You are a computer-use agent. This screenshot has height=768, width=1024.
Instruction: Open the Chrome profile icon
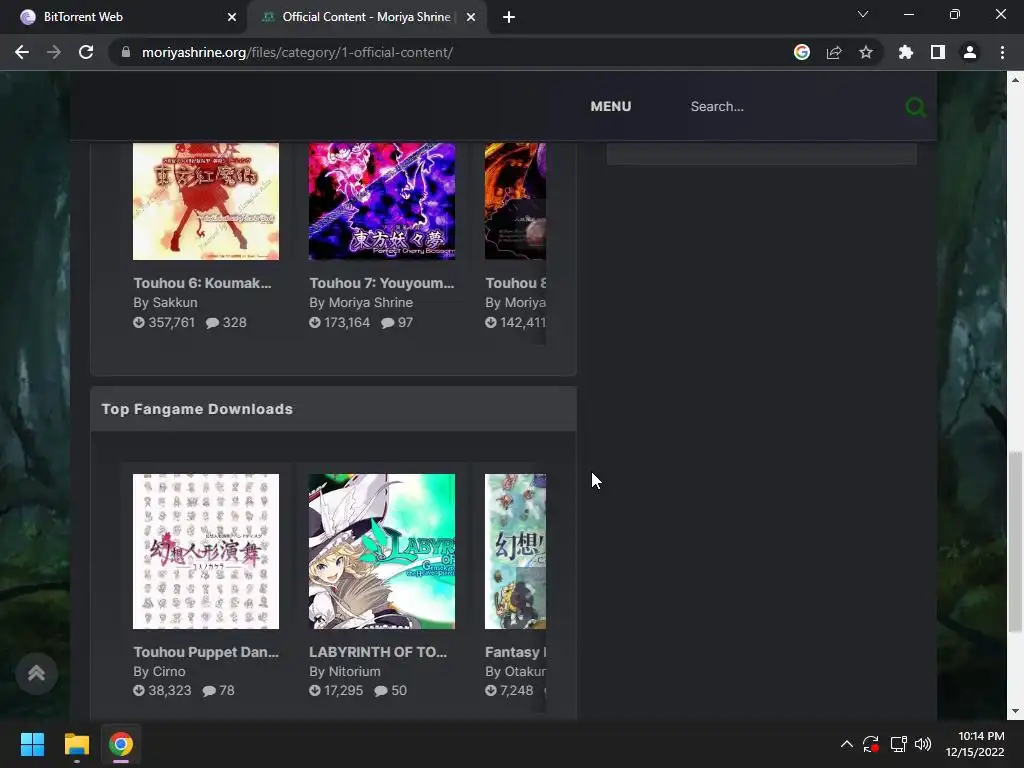970,52
